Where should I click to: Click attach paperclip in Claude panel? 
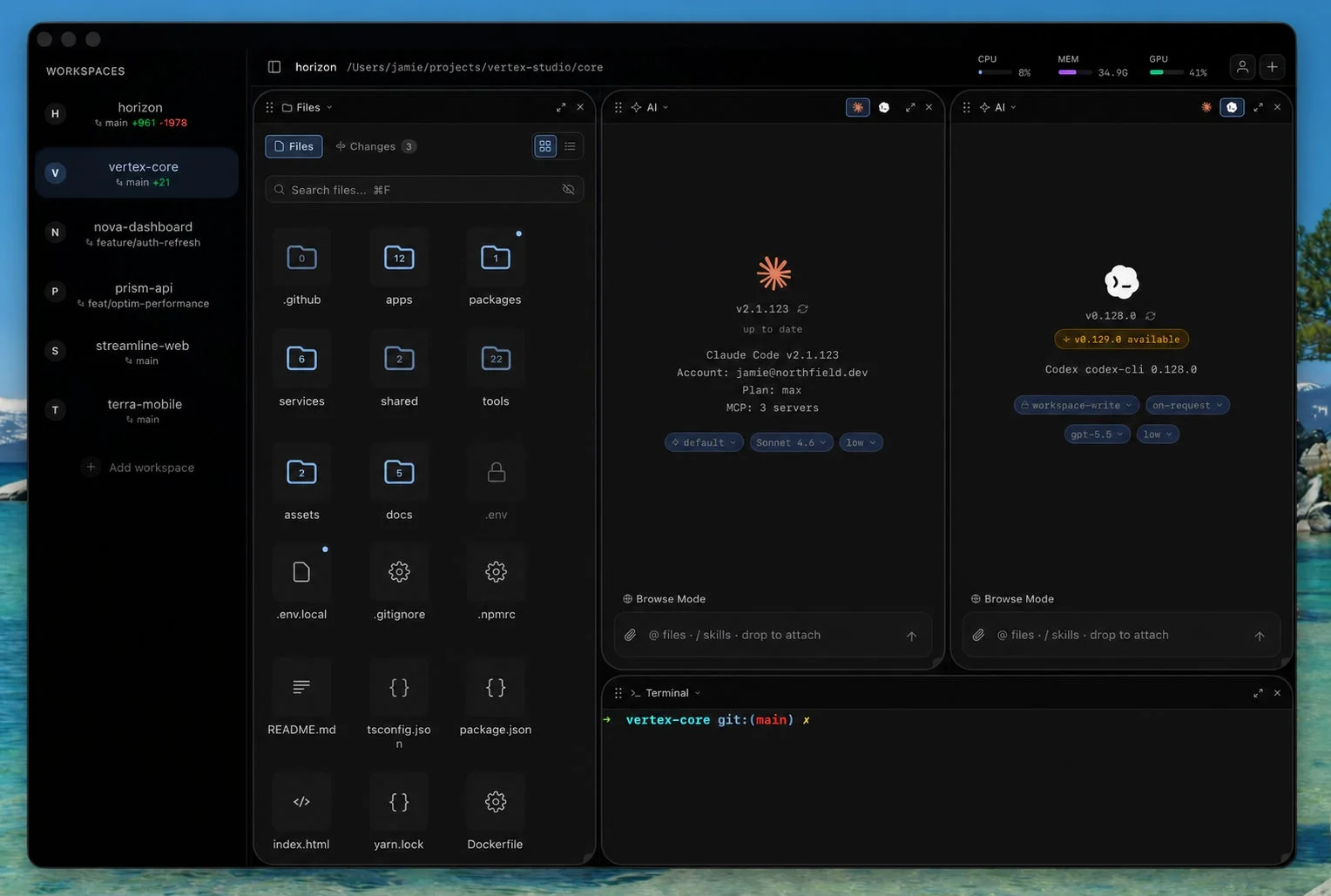[630, 635]
